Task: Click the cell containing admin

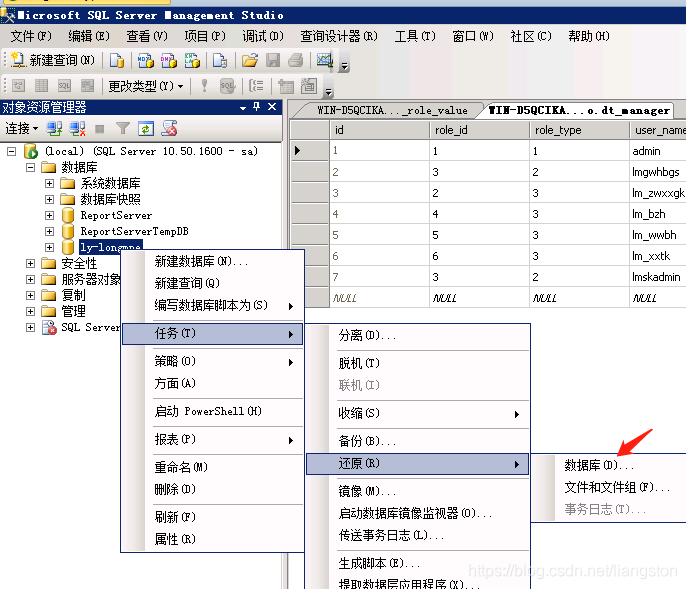Action: pos(658,151)
